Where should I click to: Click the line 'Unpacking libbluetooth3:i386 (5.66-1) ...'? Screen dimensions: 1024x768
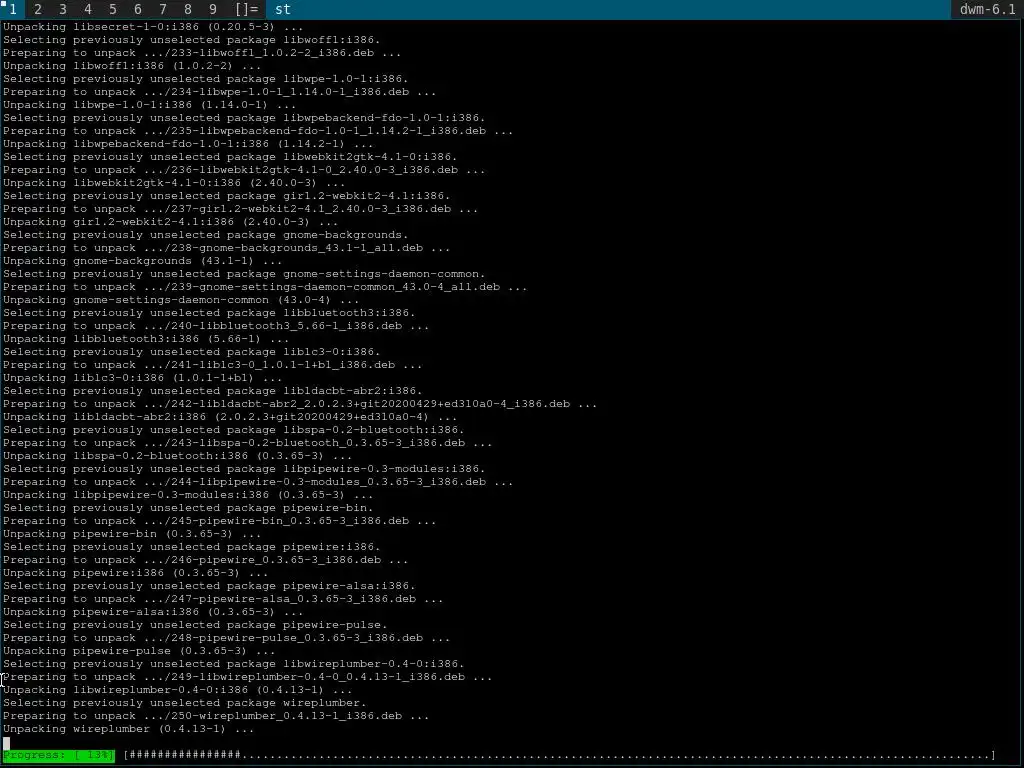146,339
